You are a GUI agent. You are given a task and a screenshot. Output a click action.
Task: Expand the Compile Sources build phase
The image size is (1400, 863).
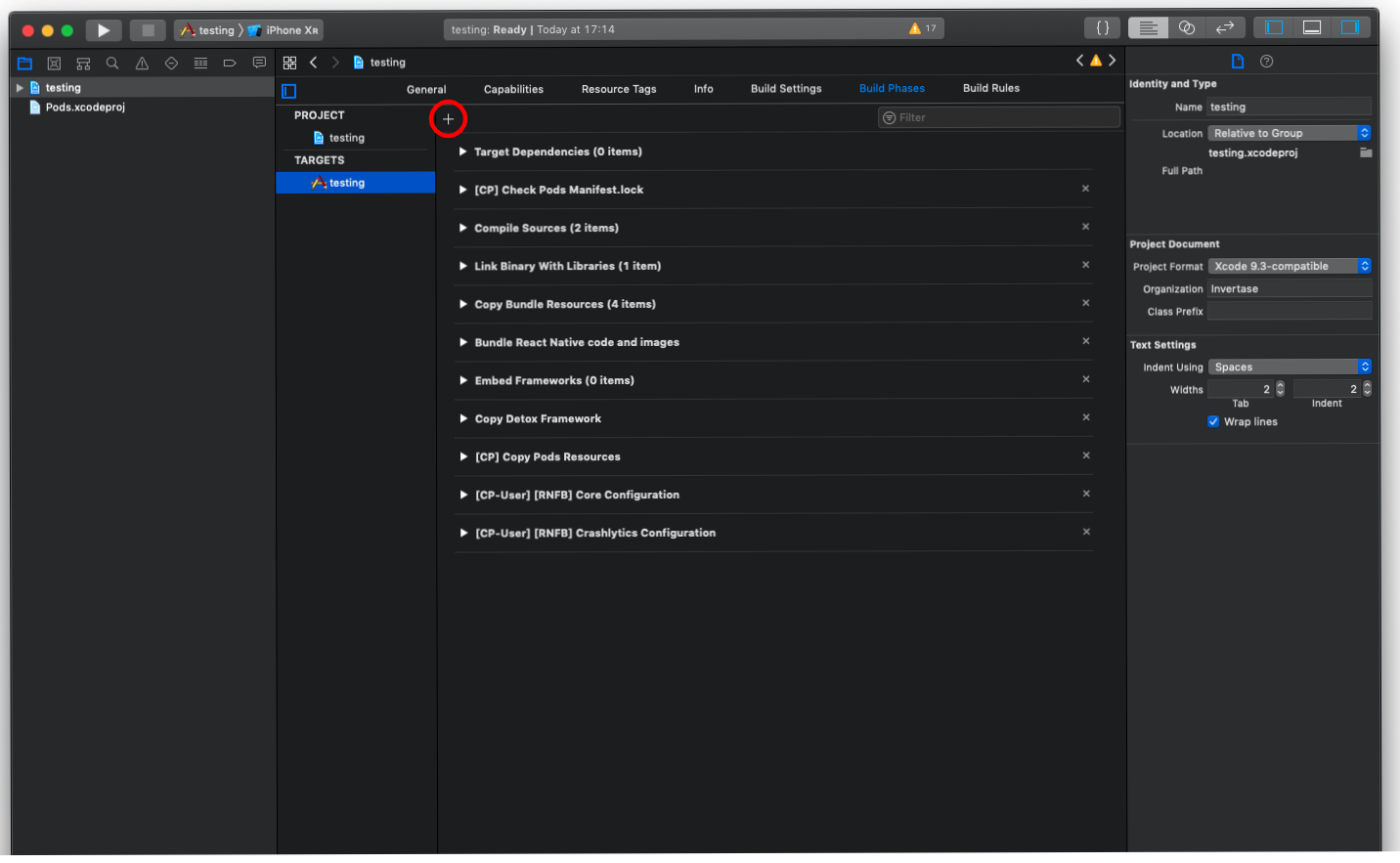(463, 229)
